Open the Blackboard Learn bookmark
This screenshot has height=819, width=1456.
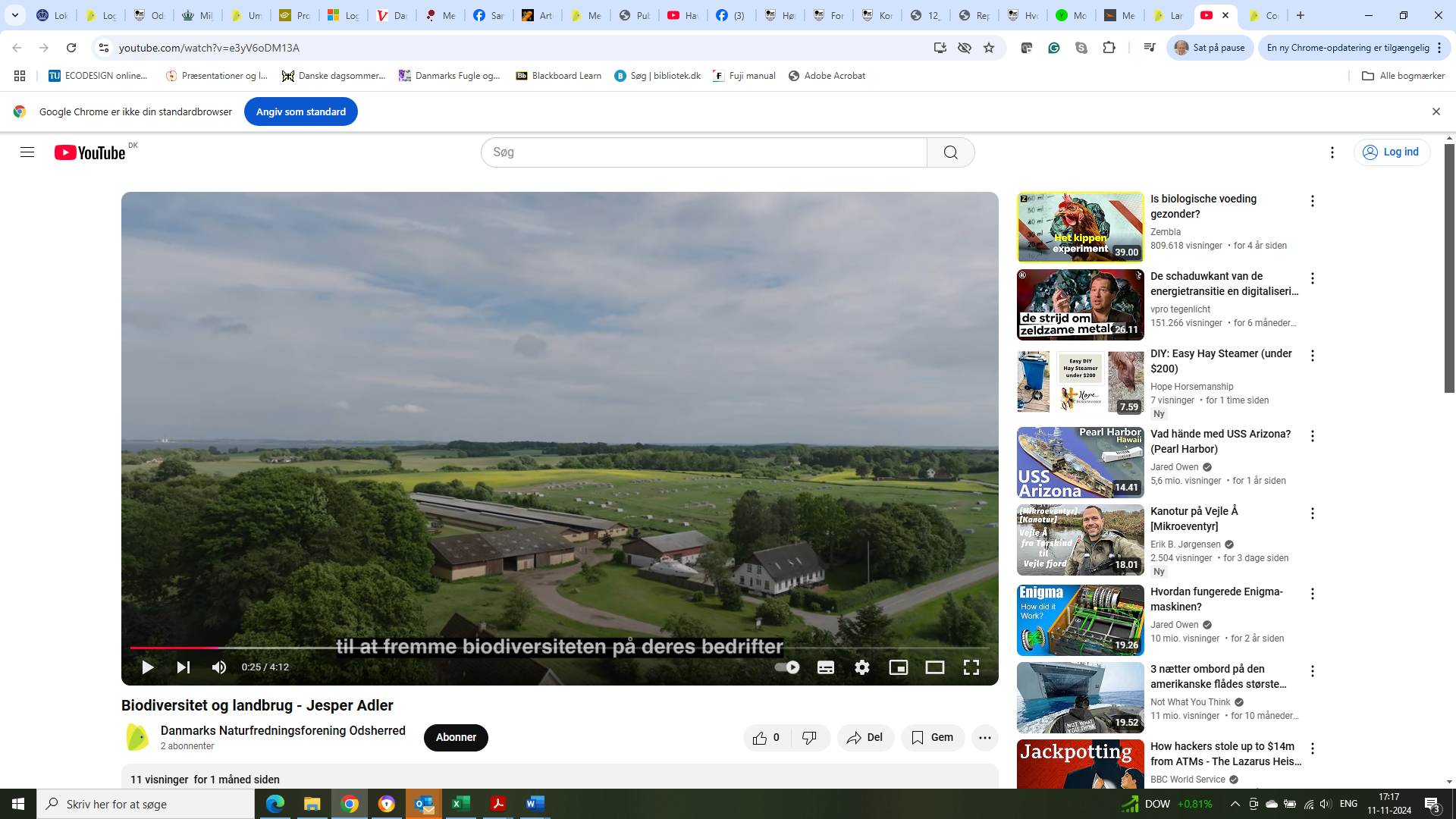click(559, 76)
